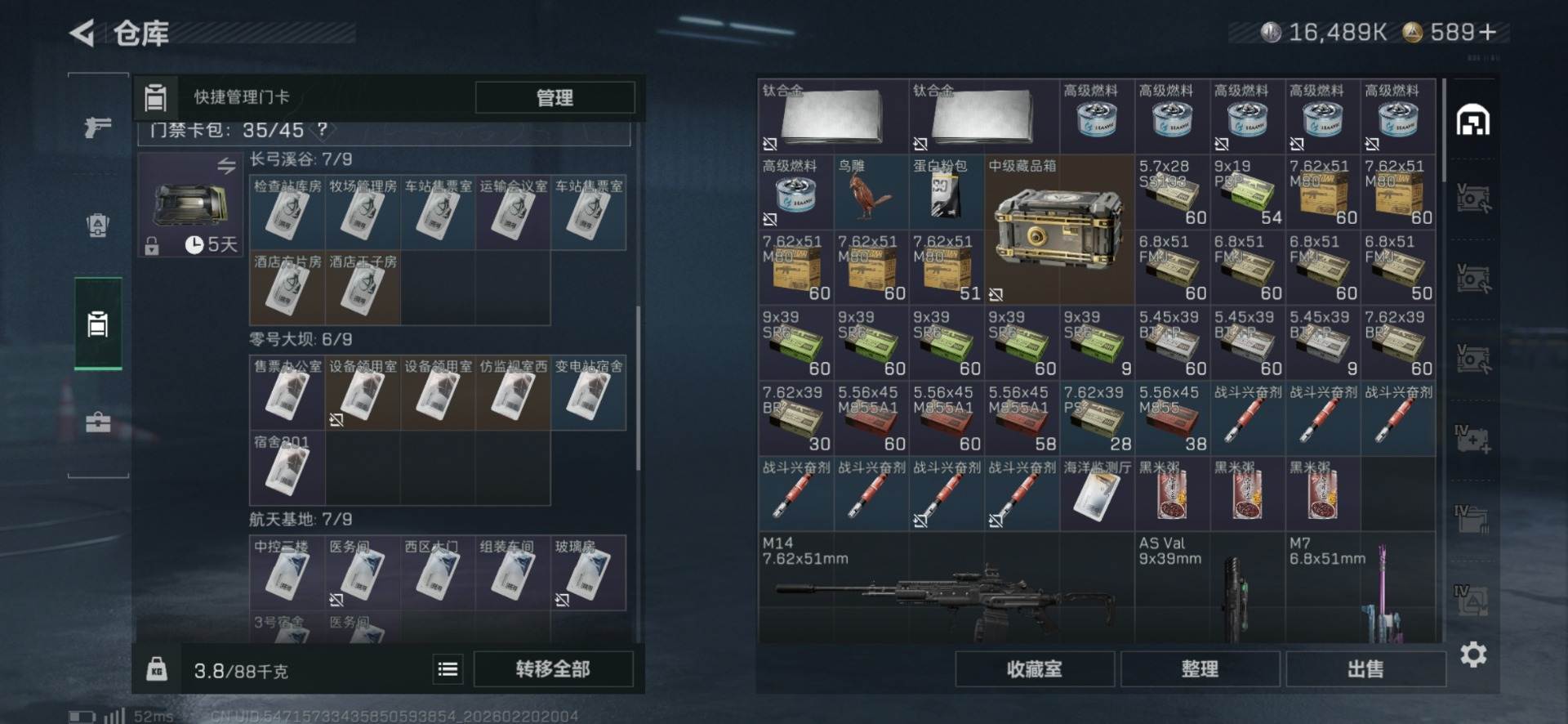
Task: Click the plus next to 589 currency
Action: coord(1487,33)
